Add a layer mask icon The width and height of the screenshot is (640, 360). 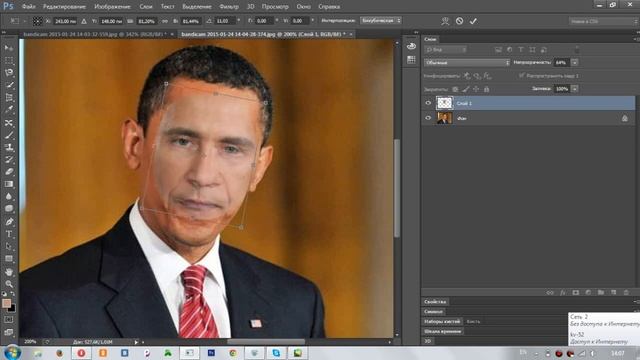[x=576, y=293]
